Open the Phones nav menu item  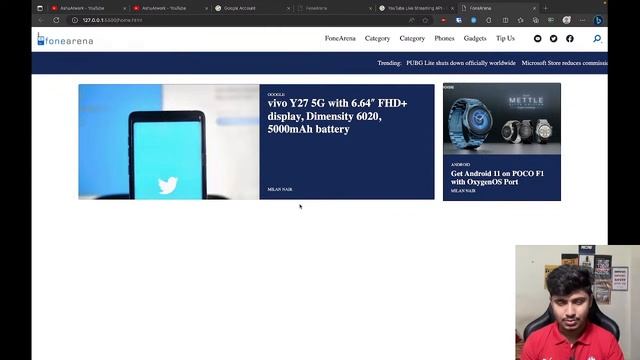444,38
